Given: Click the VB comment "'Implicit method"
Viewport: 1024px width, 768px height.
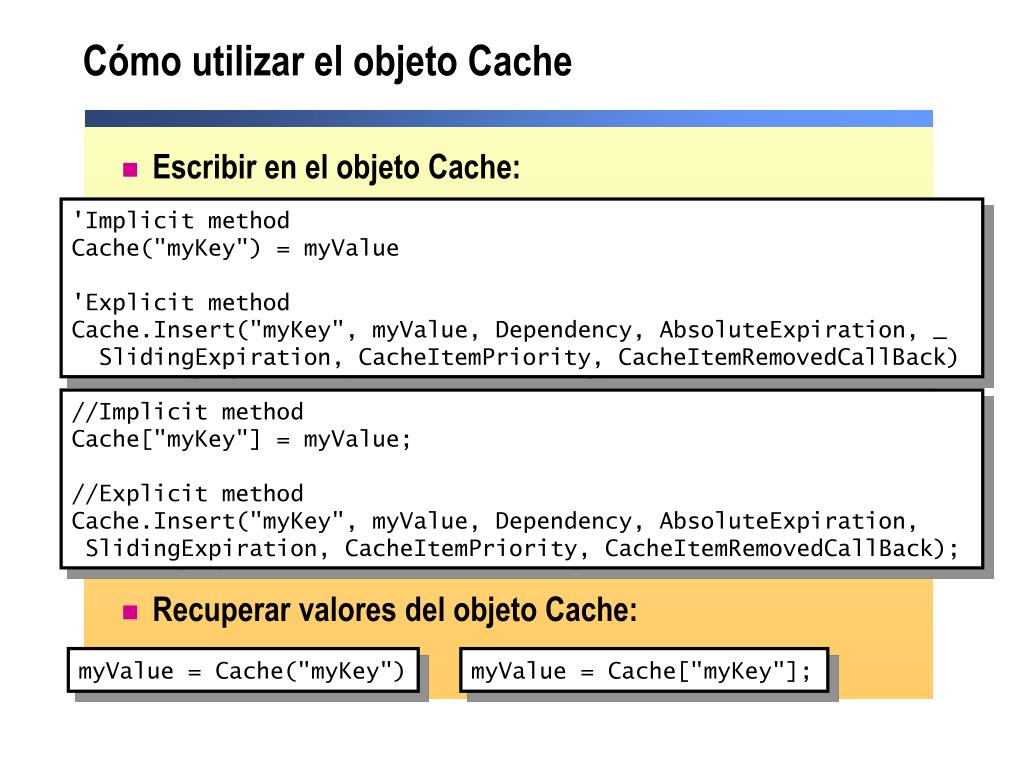Looking at the screenshot, I should (x=180, y=221).
